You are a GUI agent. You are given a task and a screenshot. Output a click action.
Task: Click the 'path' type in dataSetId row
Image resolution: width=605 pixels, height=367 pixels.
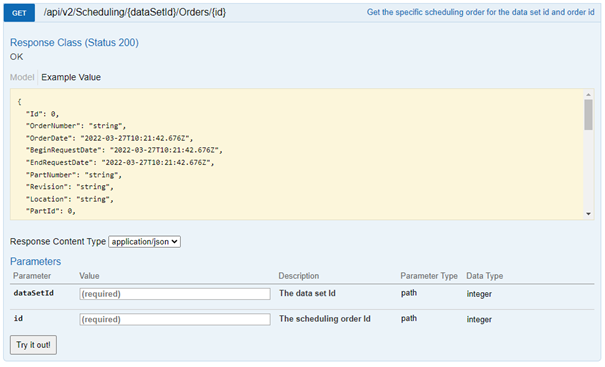tap(409, 293)
